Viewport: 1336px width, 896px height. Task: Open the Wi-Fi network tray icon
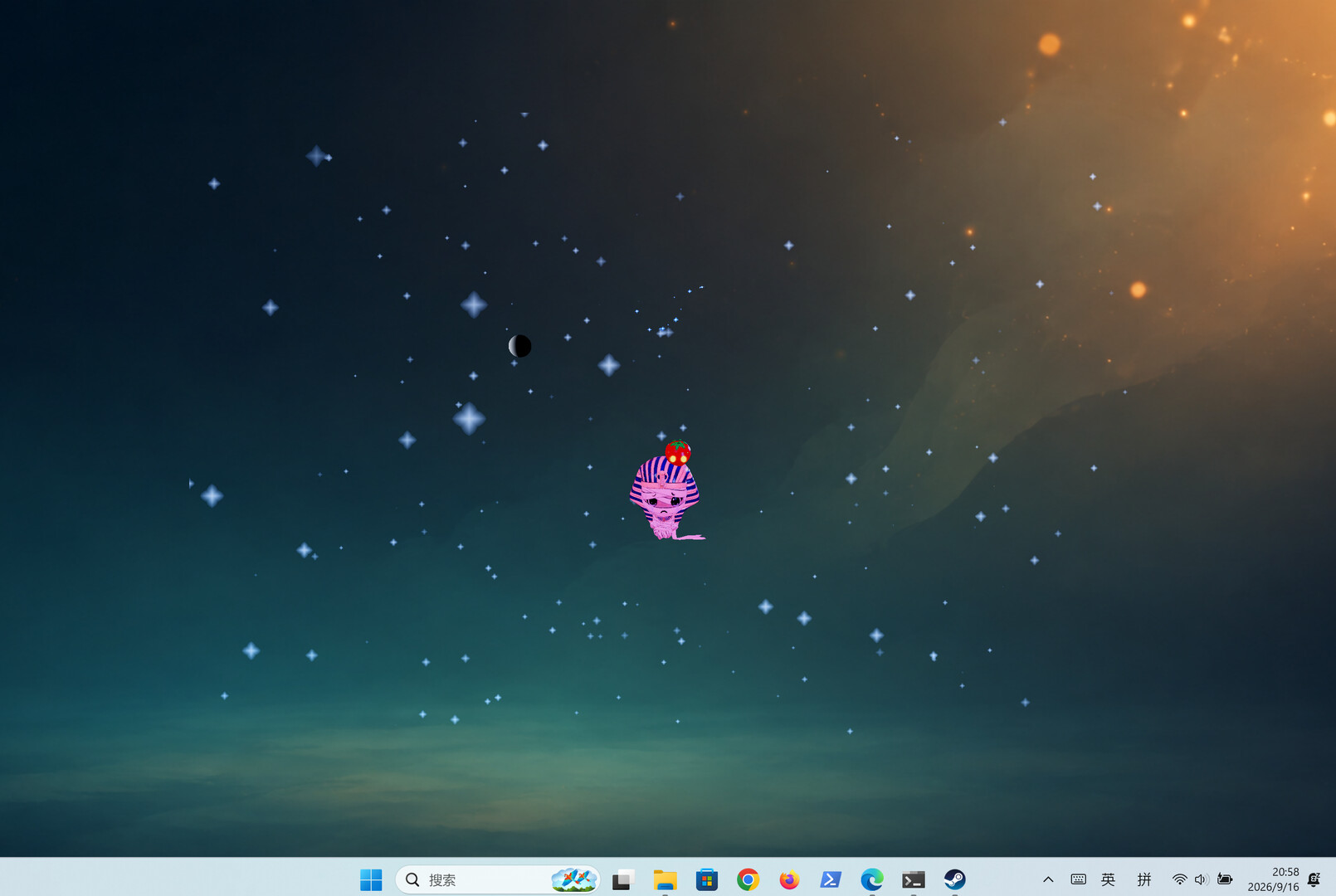(x=1179, y=879)
